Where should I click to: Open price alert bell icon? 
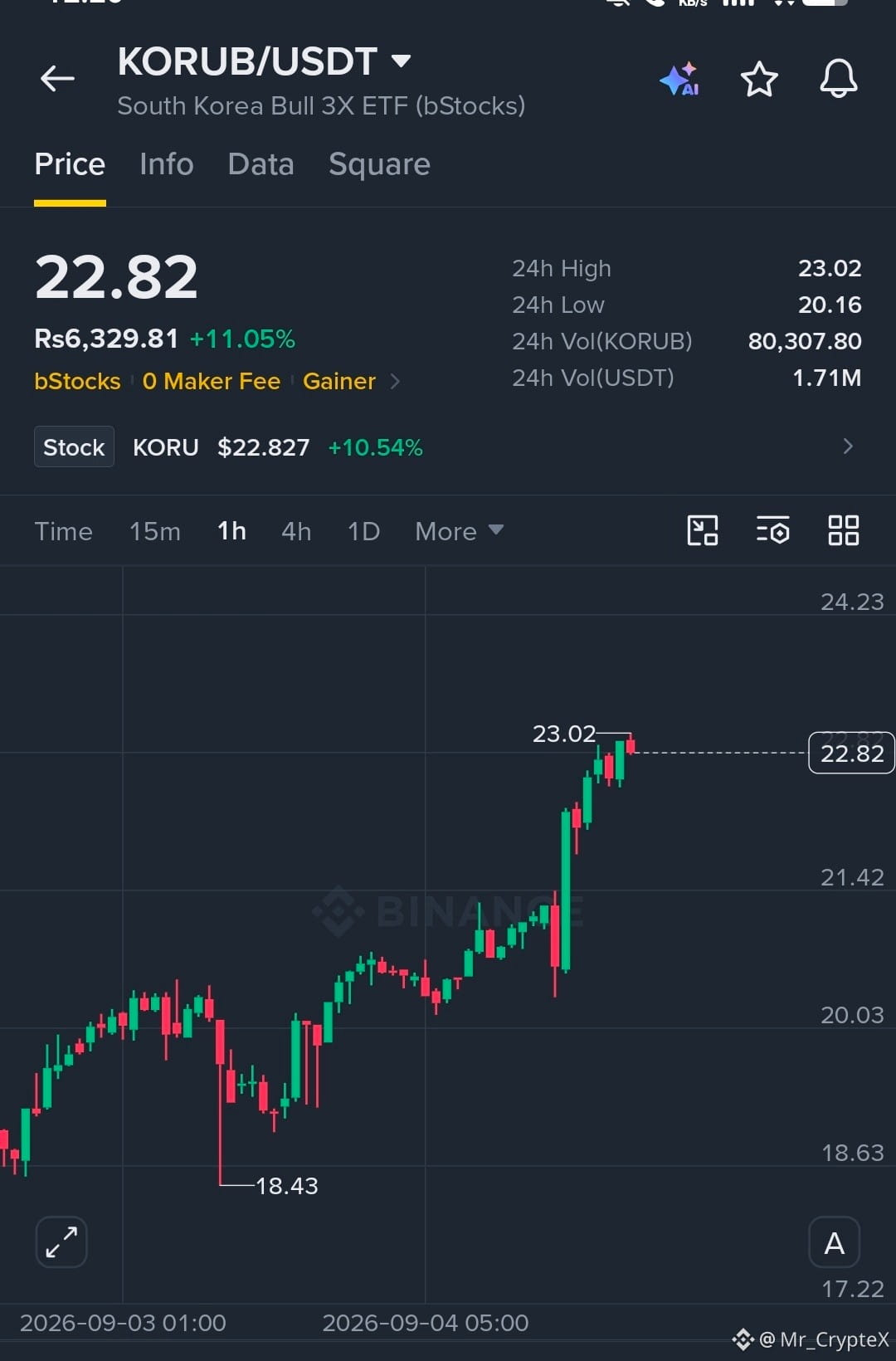click(839, 79)
